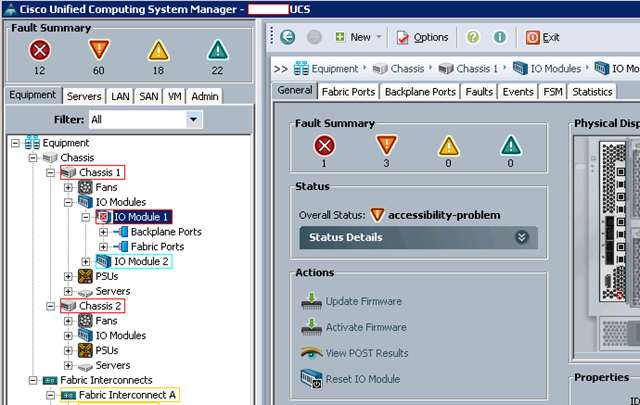640x405 pixels.
Task: Expand Fans under Chassis 1
Action: tap(68, 187)
